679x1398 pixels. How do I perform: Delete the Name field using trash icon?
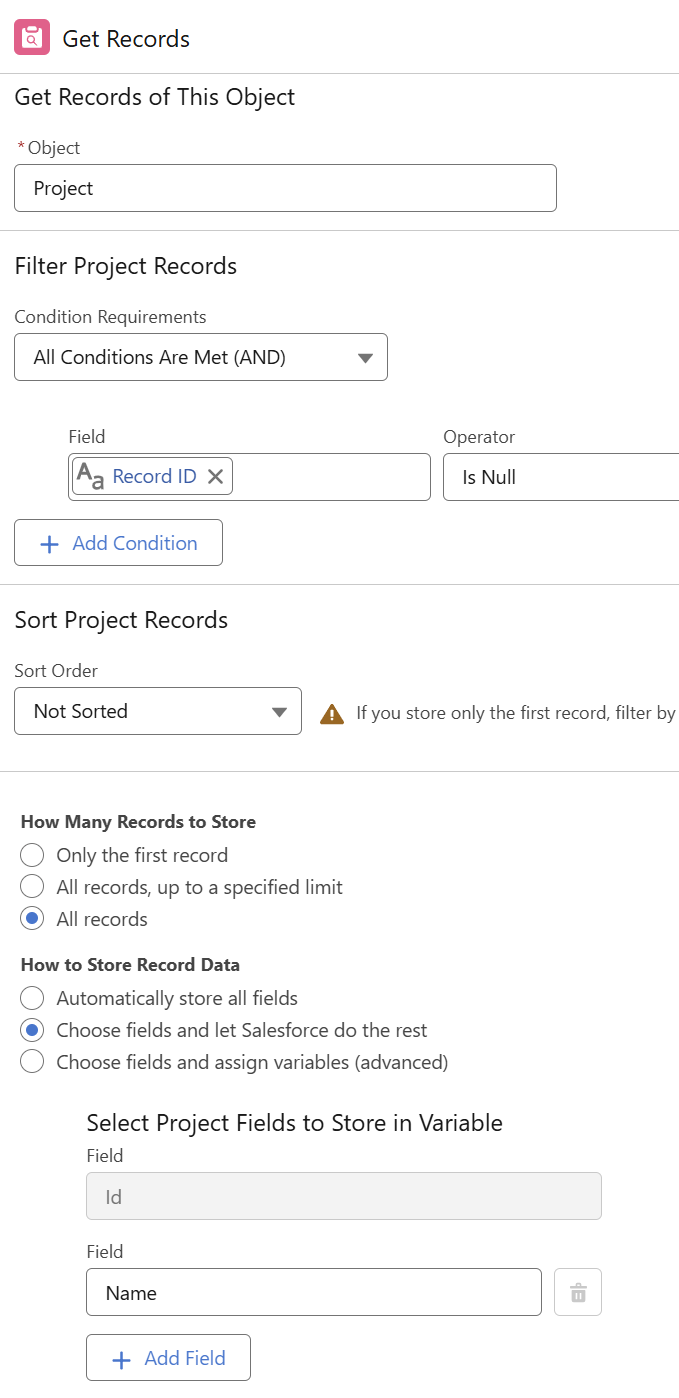pyautogui.click(x=578, y=1293)
